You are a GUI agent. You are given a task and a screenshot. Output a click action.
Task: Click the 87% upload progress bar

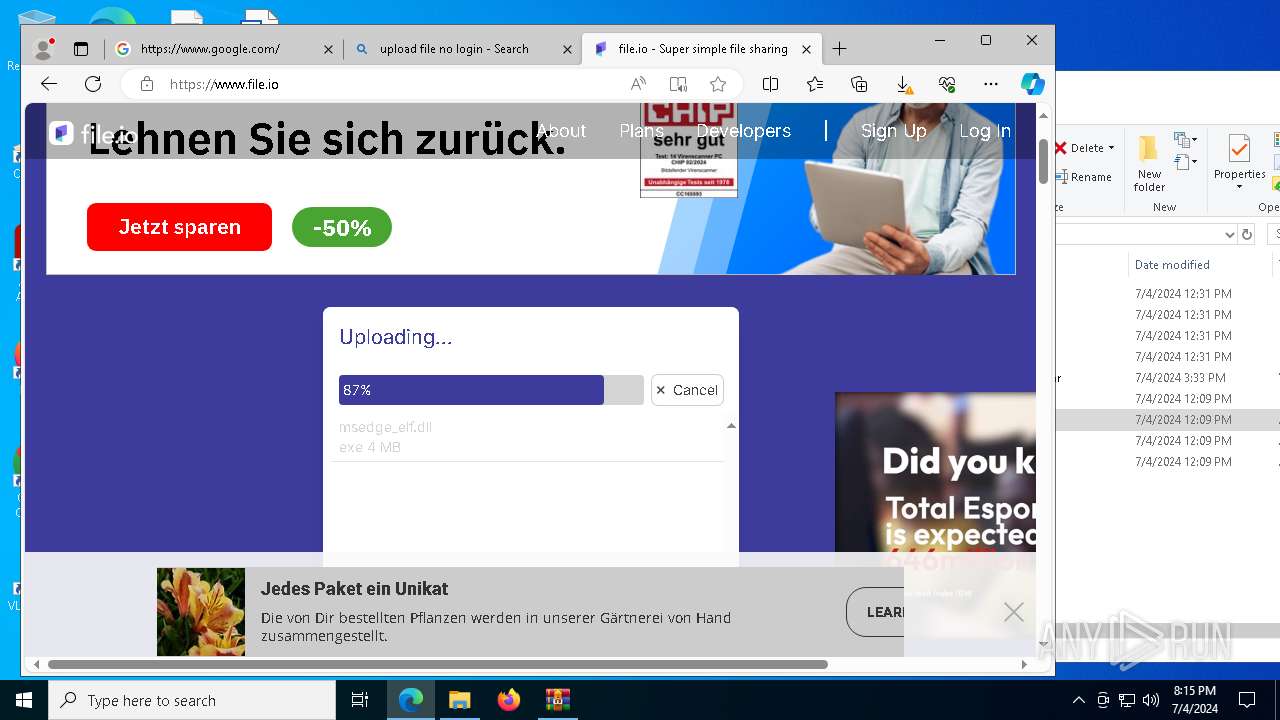coord(491,390)
